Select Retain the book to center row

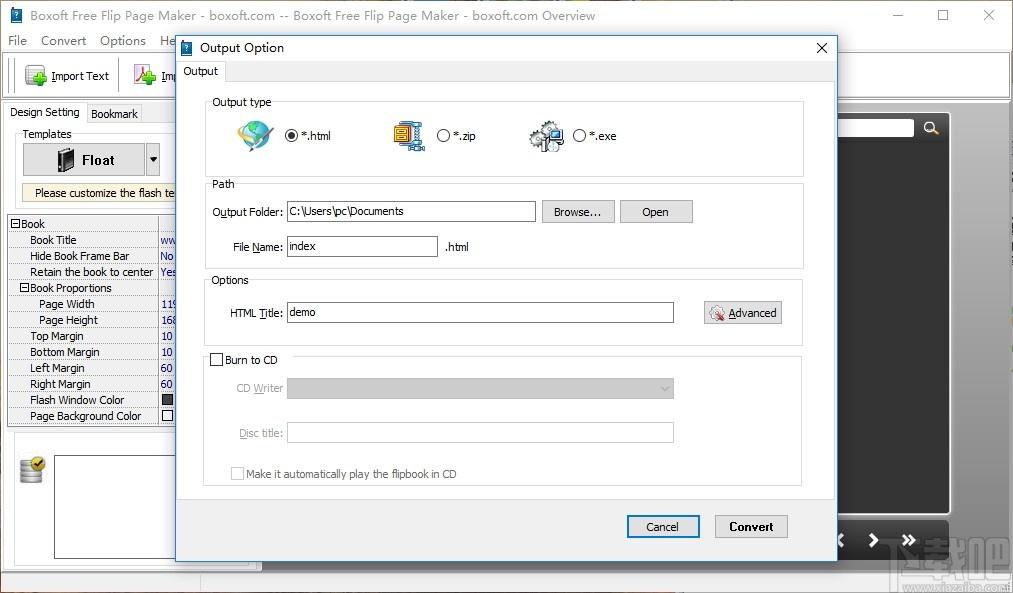92,272
